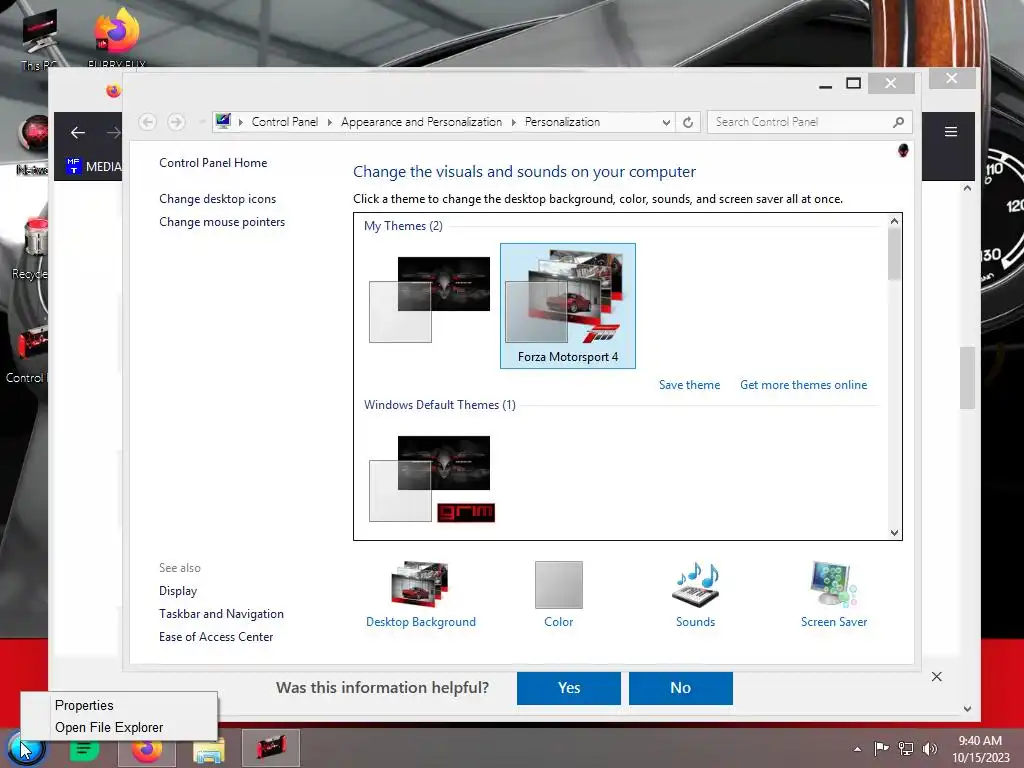Click themes list scroll up arrow
1024x768 pixels.
(894, 221)
